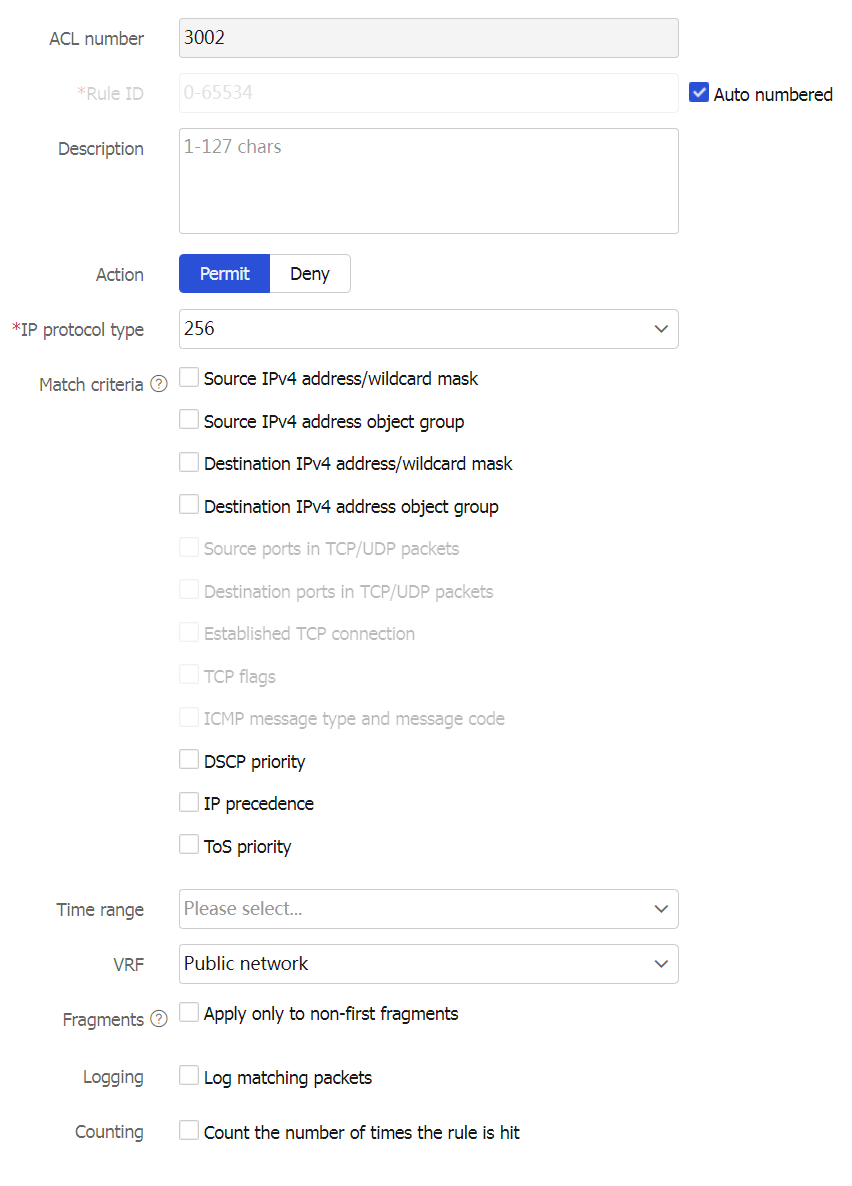The image size is (852, 1186).
Task: Check the IP precedence box
Action: pyautogui.click(x=189, y=803)
